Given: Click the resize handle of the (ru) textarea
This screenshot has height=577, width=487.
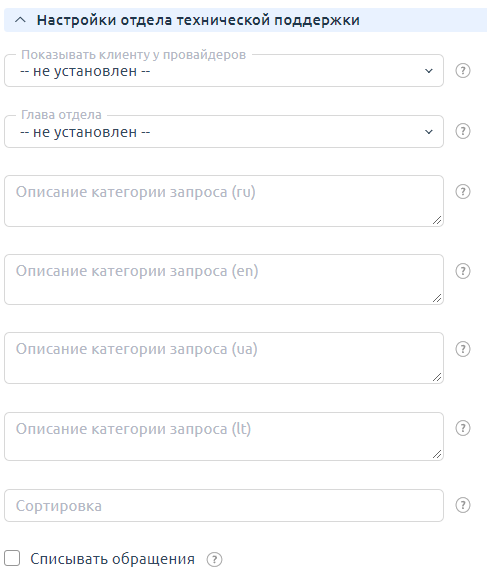Looking at the screenshot, I should click(x=437, y=220).
